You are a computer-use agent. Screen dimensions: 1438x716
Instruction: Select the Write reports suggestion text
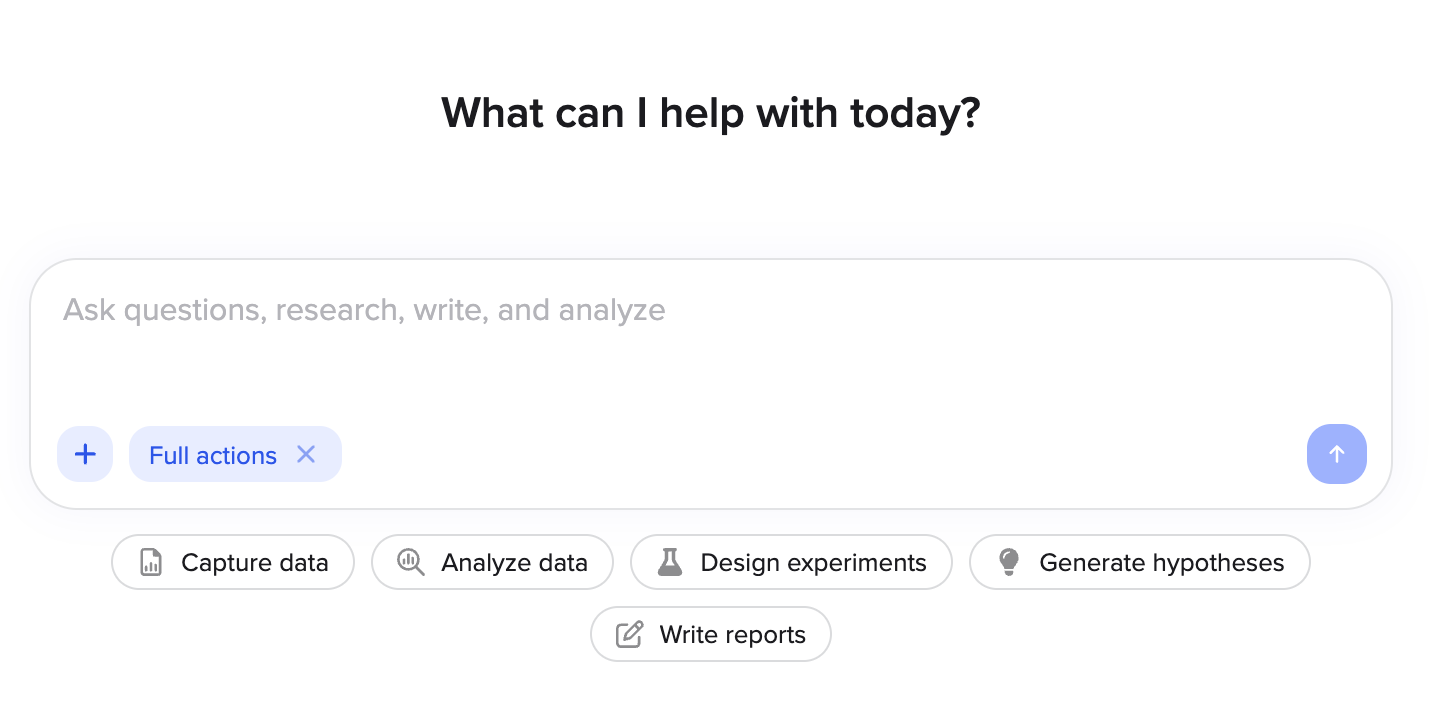(x=732, y=635)
